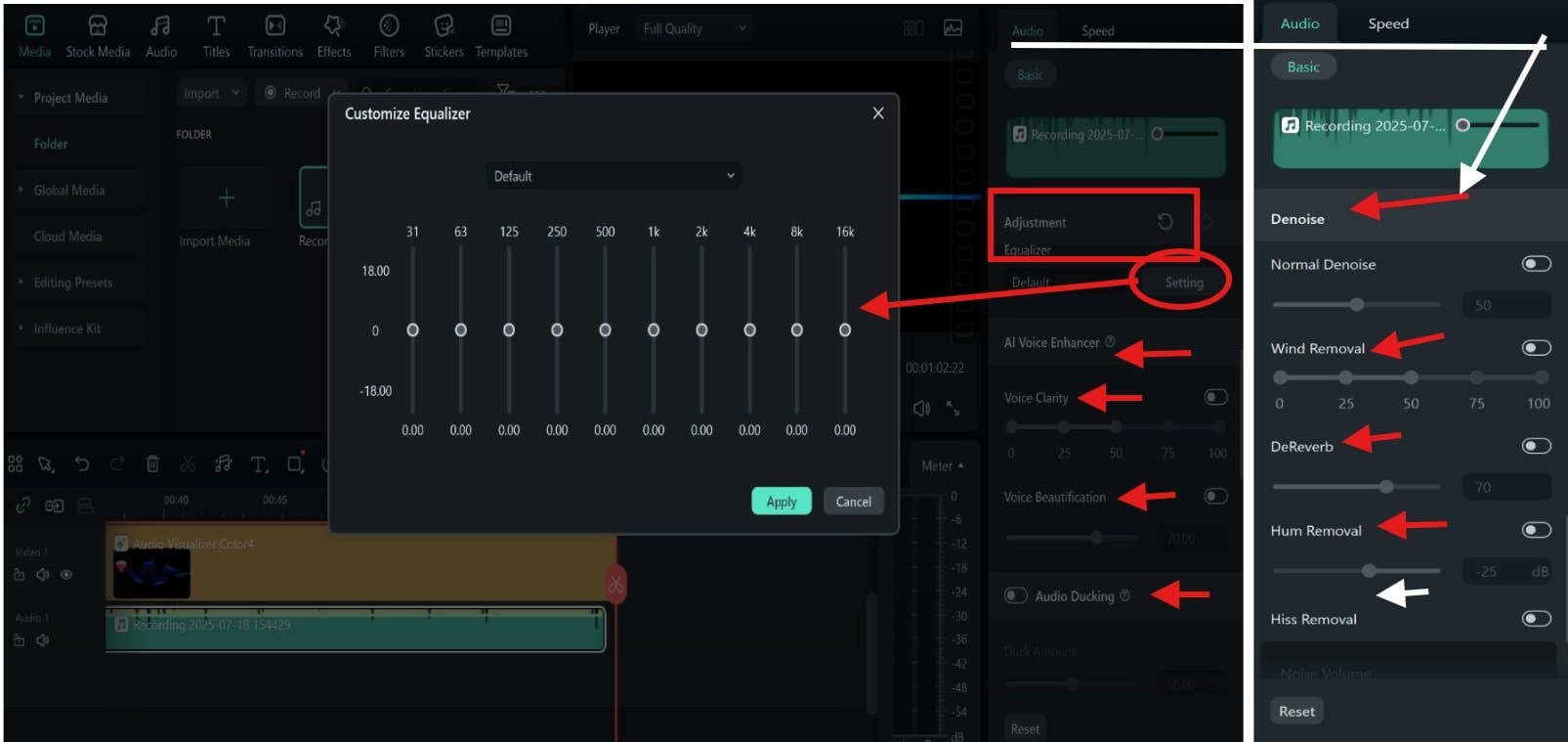Viewport: 1568px width, 742px height.
Task: Open the Templates panel
Action: coord(501,36)
